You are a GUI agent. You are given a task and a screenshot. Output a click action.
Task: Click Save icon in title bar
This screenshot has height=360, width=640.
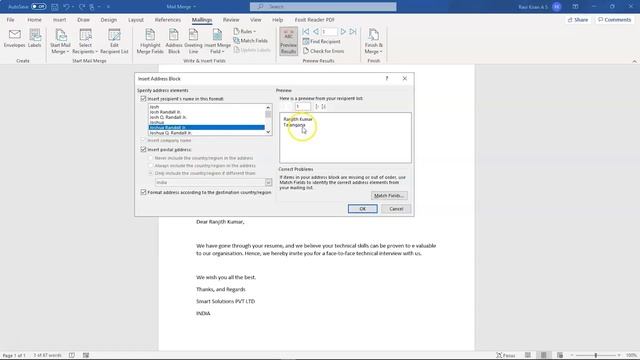(x=55, y=7)
